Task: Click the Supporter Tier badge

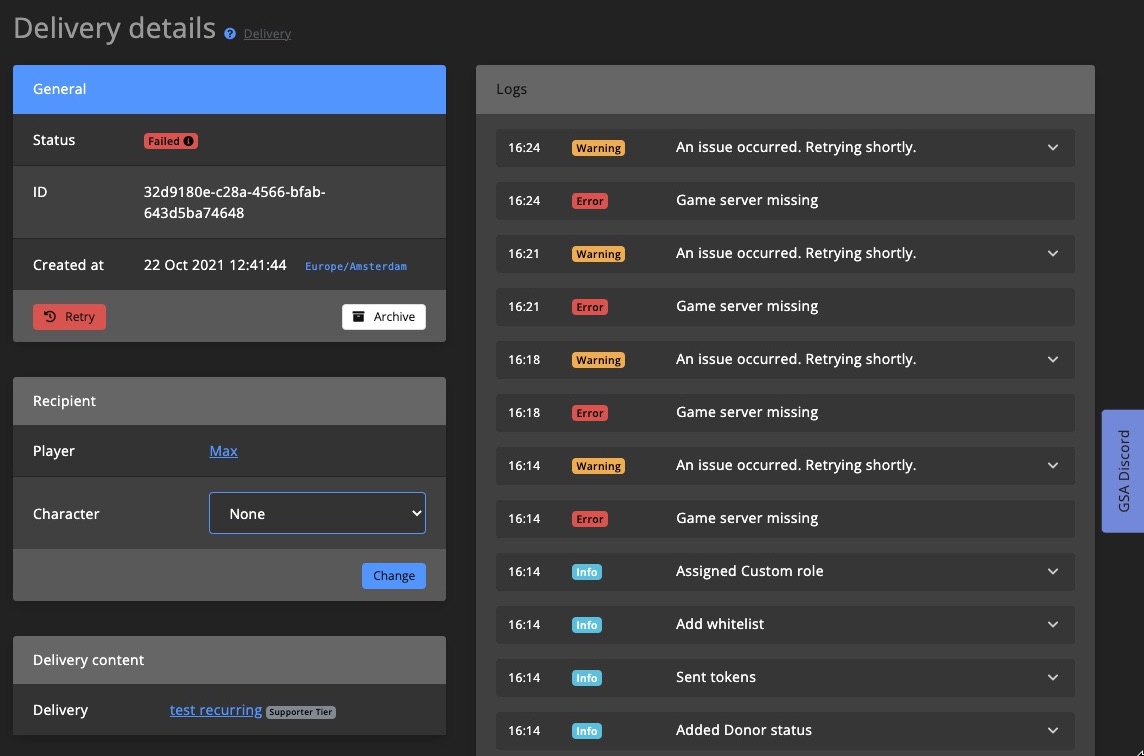Action: click(300, 711)
